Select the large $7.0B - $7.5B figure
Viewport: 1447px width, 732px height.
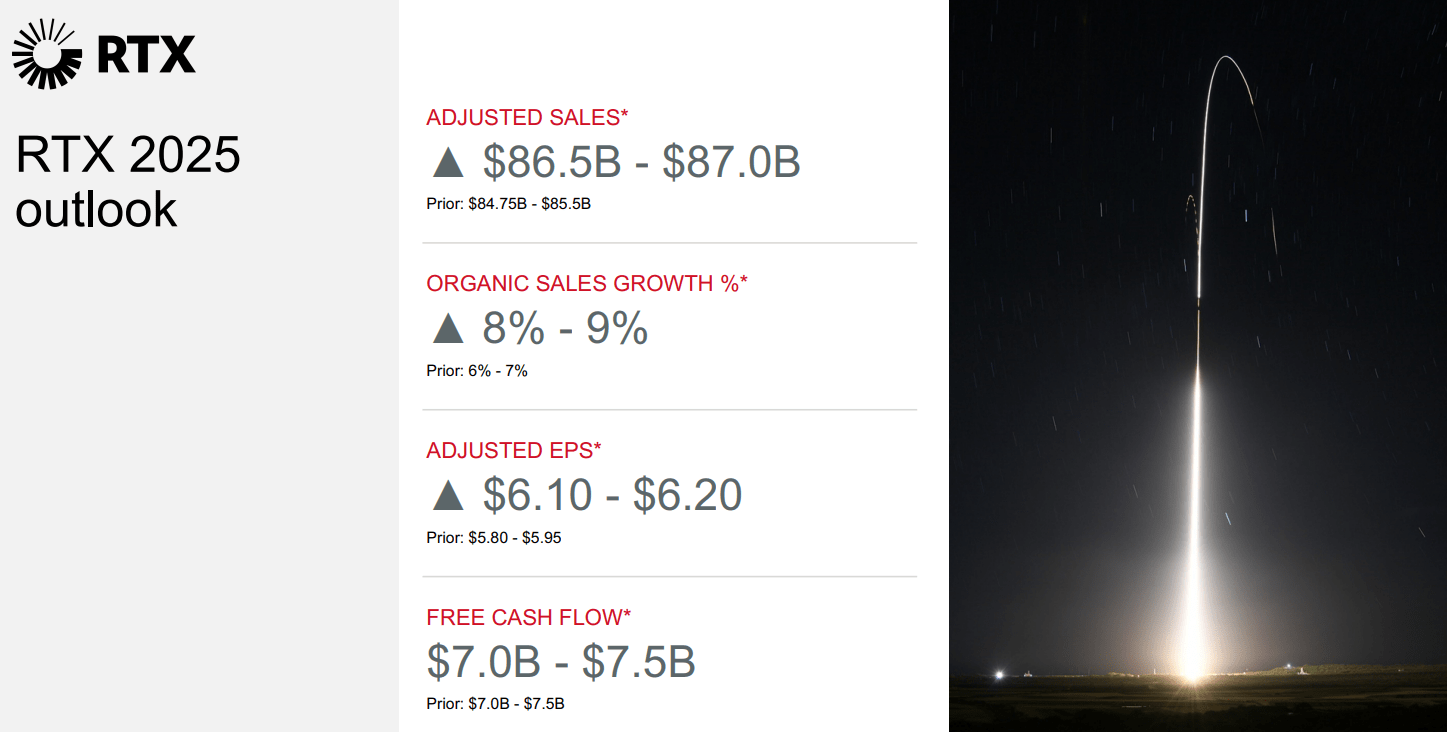[561, 662]
